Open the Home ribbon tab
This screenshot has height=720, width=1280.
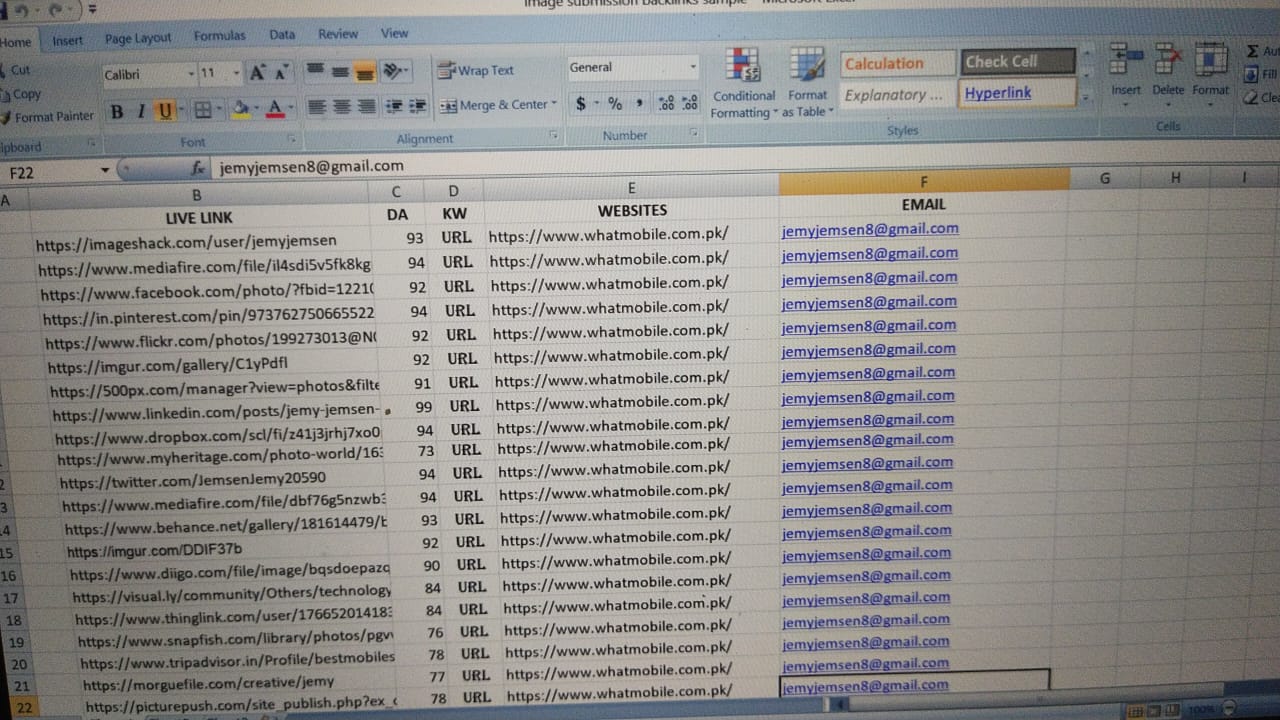point(16,42)
